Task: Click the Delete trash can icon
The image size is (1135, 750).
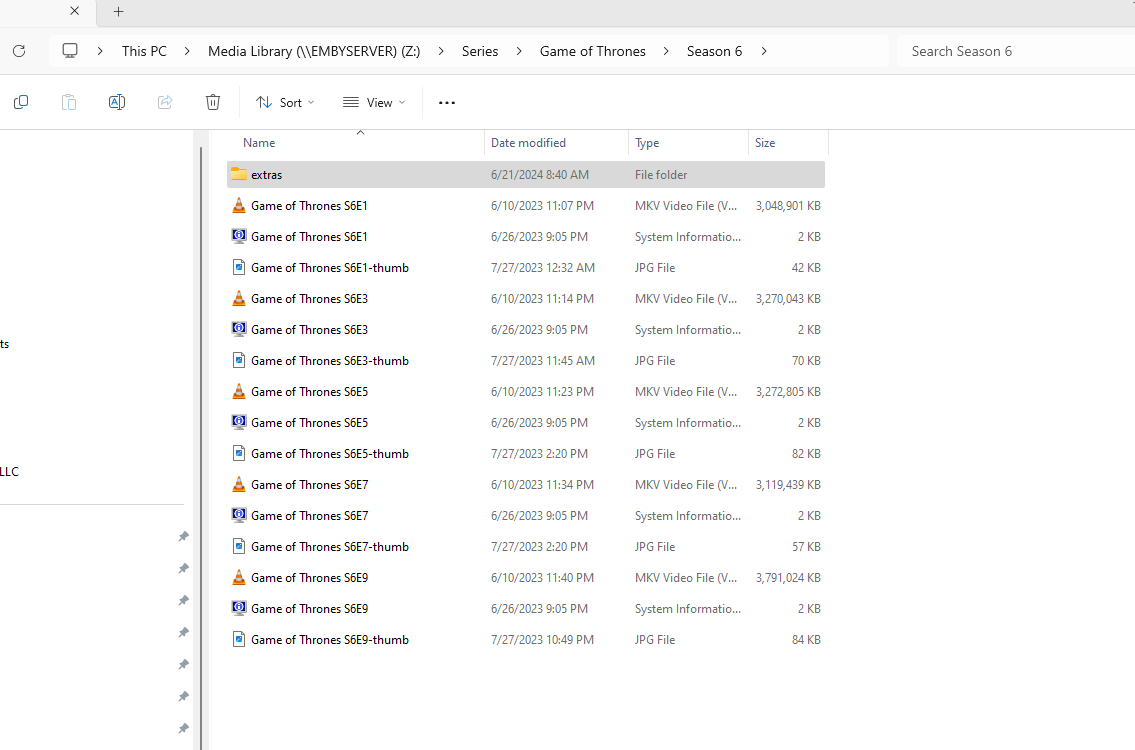Action: point(213,102)
